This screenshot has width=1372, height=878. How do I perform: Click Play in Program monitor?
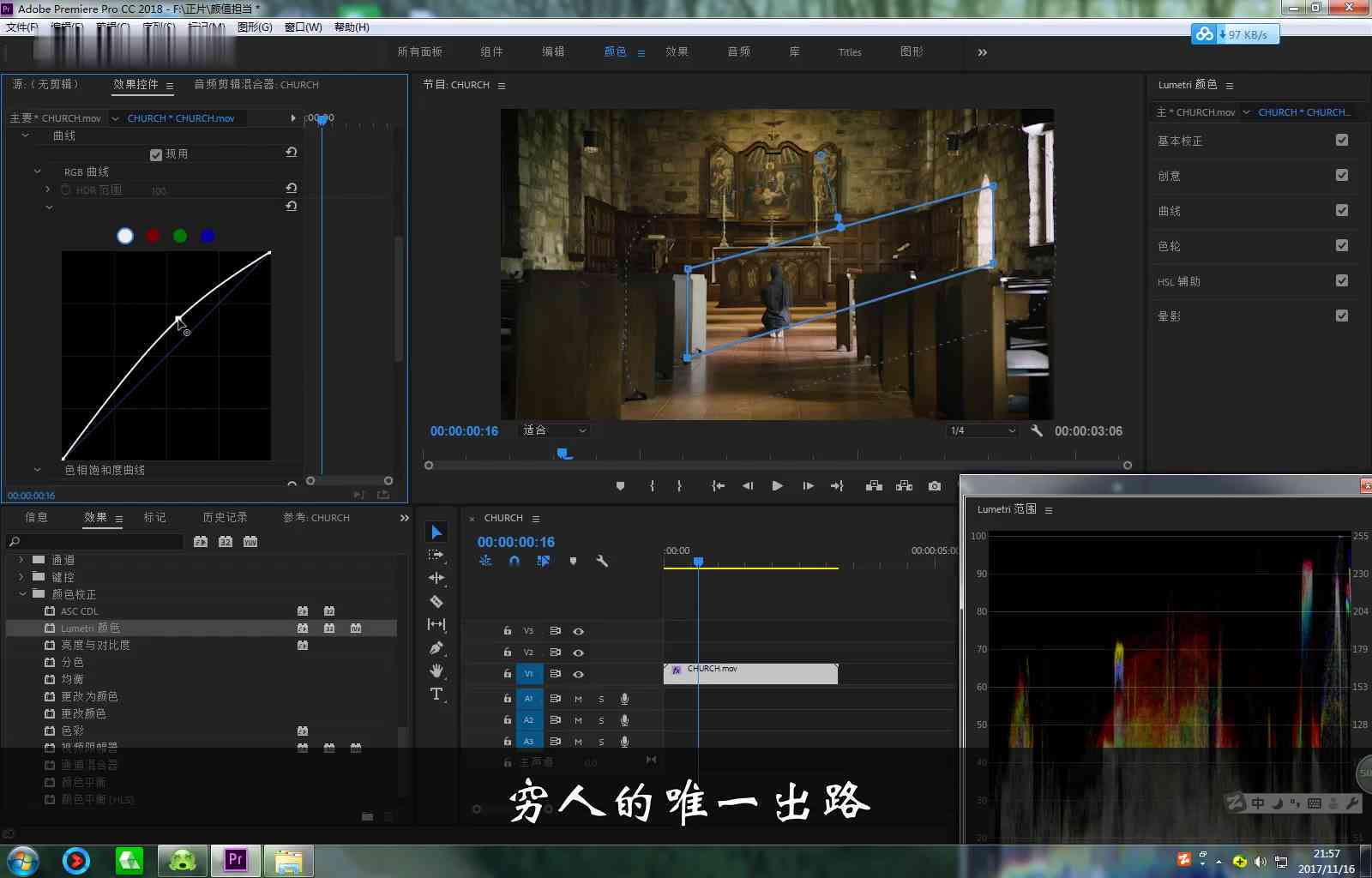click(x=777, y=485)
